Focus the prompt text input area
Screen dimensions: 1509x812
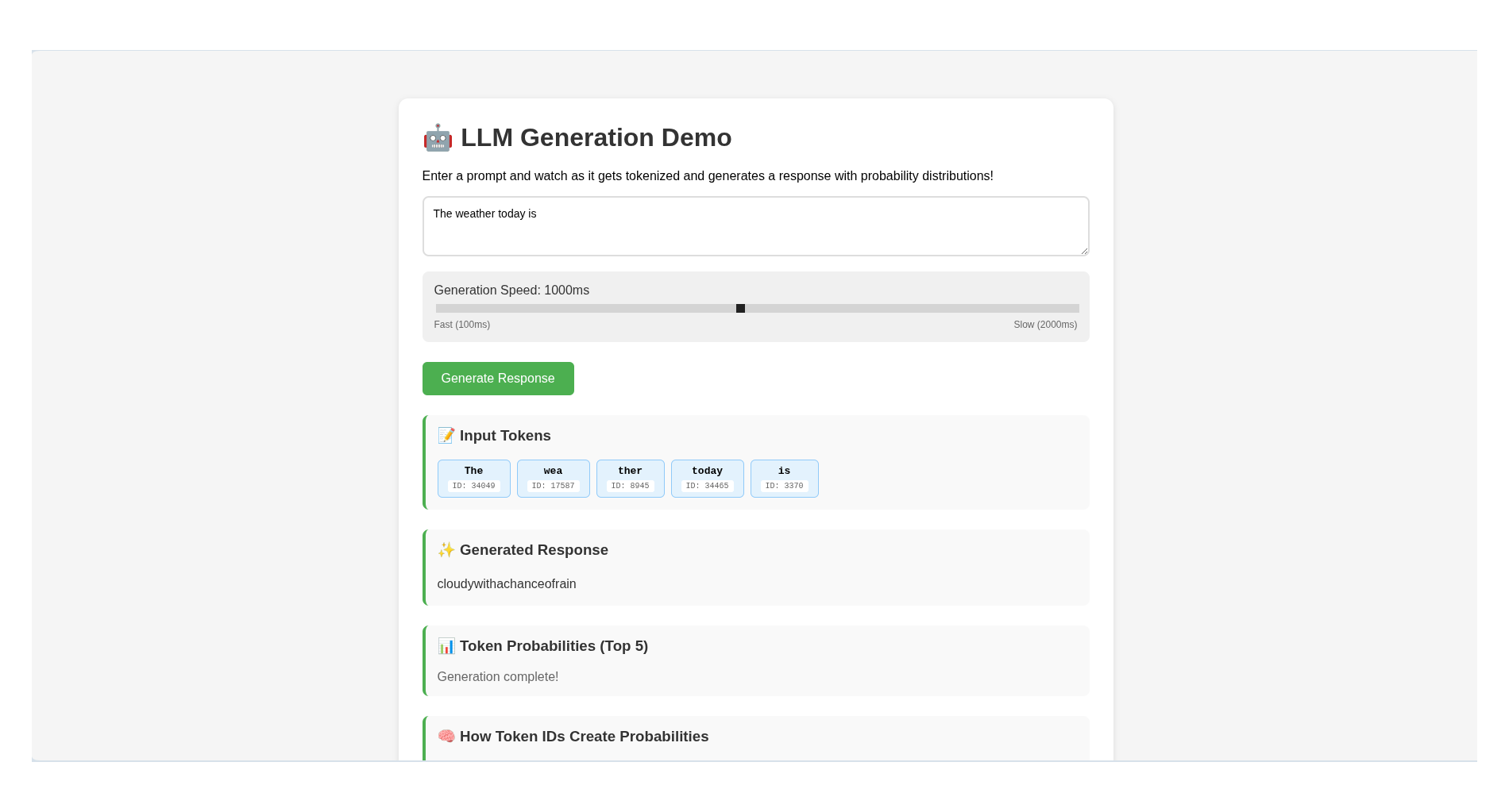pos(754,226)
